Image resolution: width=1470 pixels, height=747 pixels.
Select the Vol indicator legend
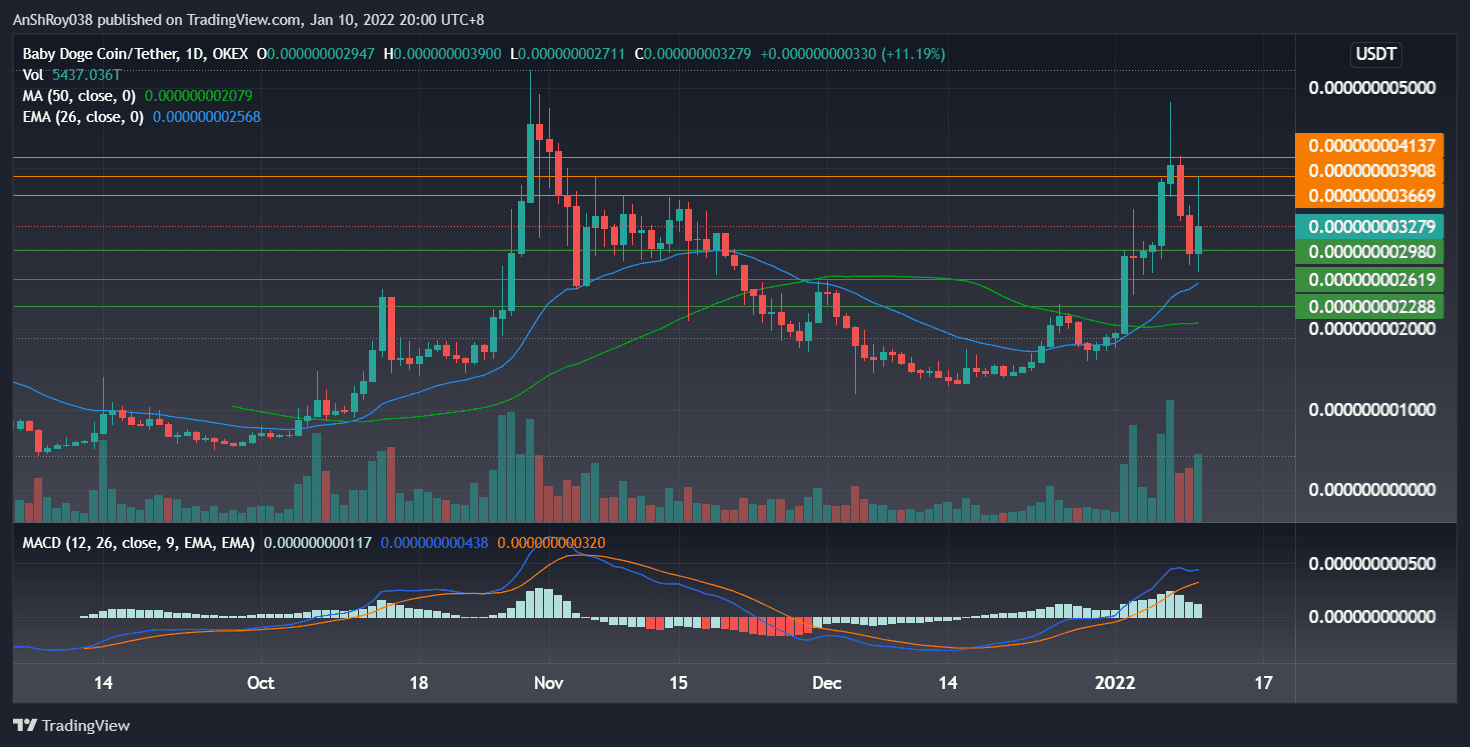[x=32, y=74]
